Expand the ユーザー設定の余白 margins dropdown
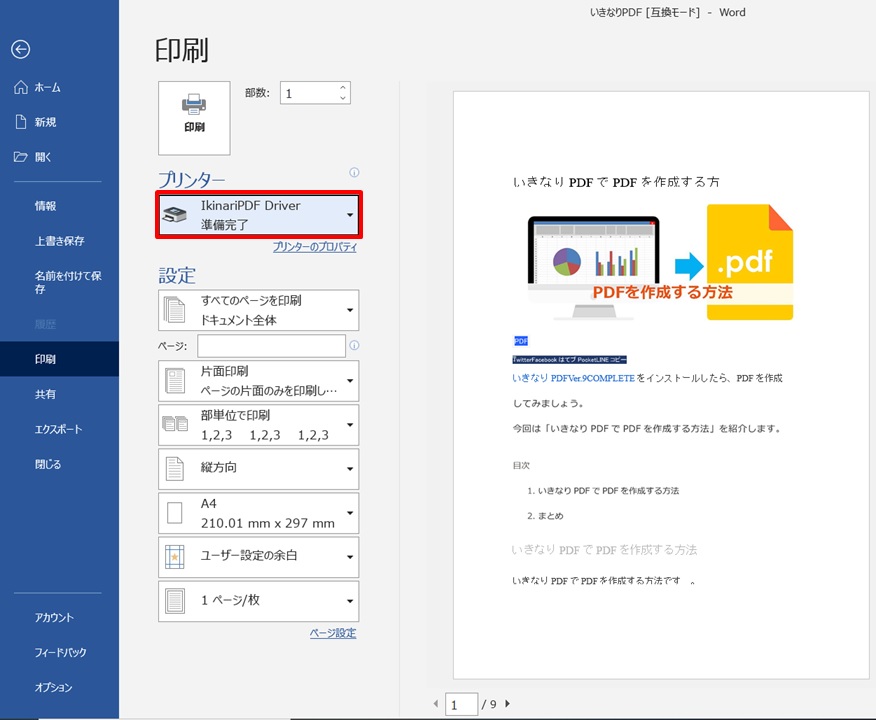This screenshot has width=876, height=720. [259, 557]
